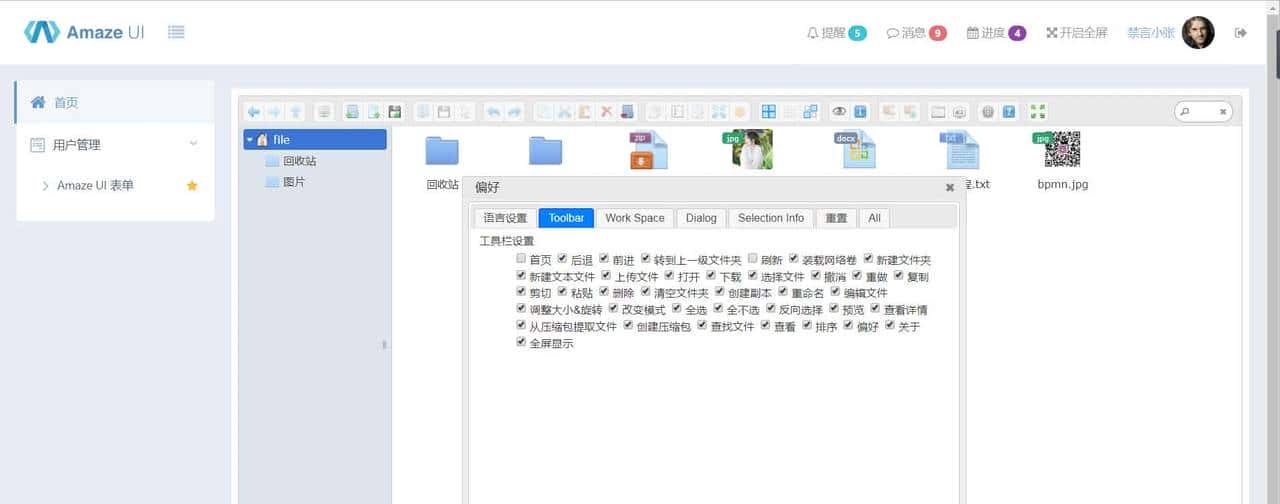
Task: Collapse the file root tree arrow
Action: click(x=250, y=140)
